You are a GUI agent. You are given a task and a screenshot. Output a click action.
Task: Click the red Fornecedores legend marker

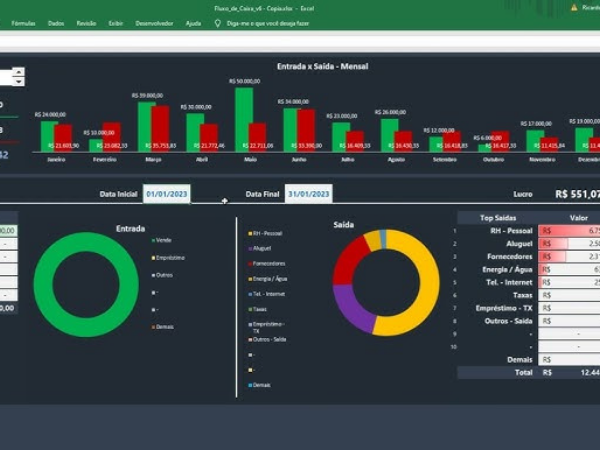coord(248,263)
